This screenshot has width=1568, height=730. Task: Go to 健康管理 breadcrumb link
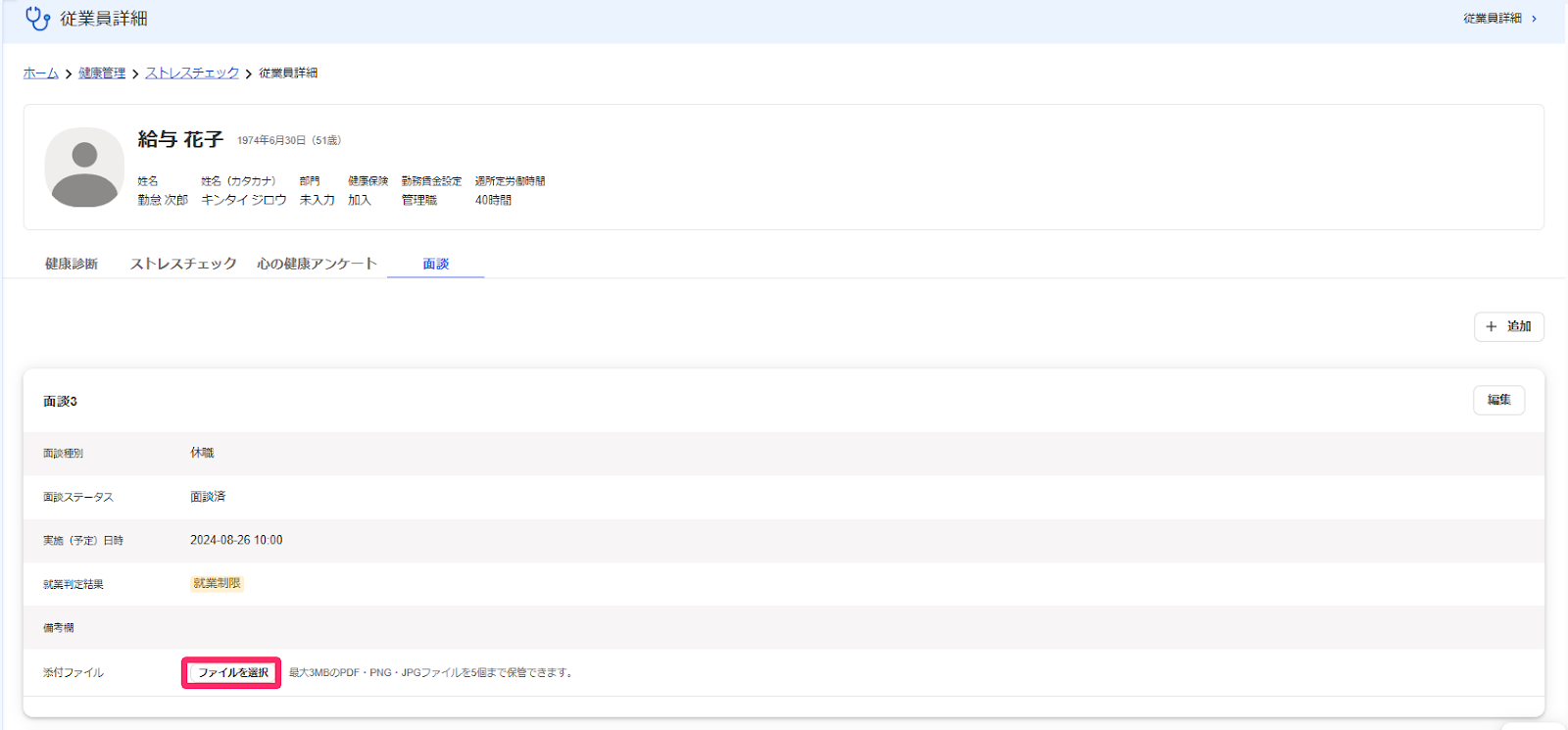point(102,73)
